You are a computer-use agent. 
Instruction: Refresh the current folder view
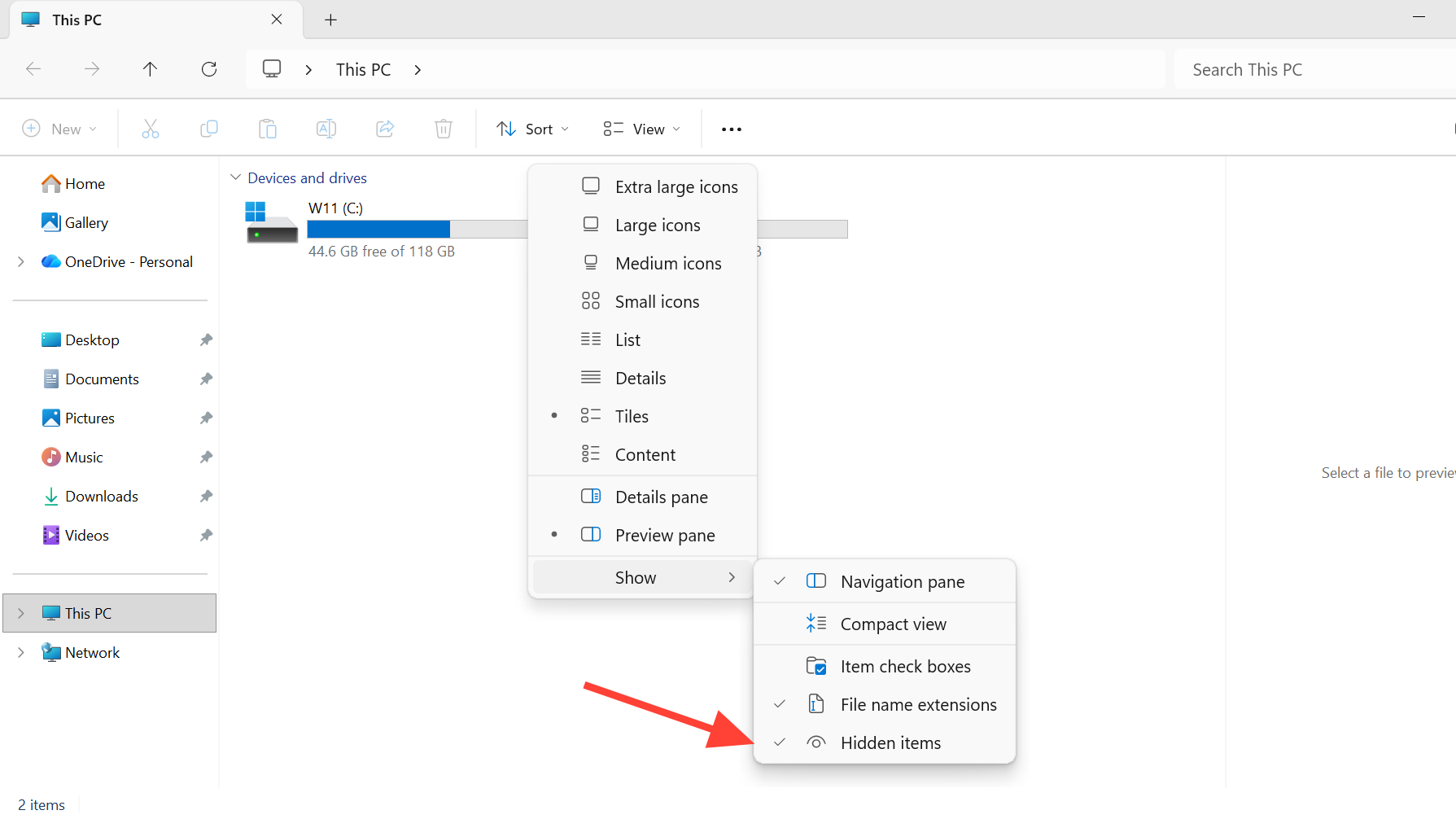[209, 69]
